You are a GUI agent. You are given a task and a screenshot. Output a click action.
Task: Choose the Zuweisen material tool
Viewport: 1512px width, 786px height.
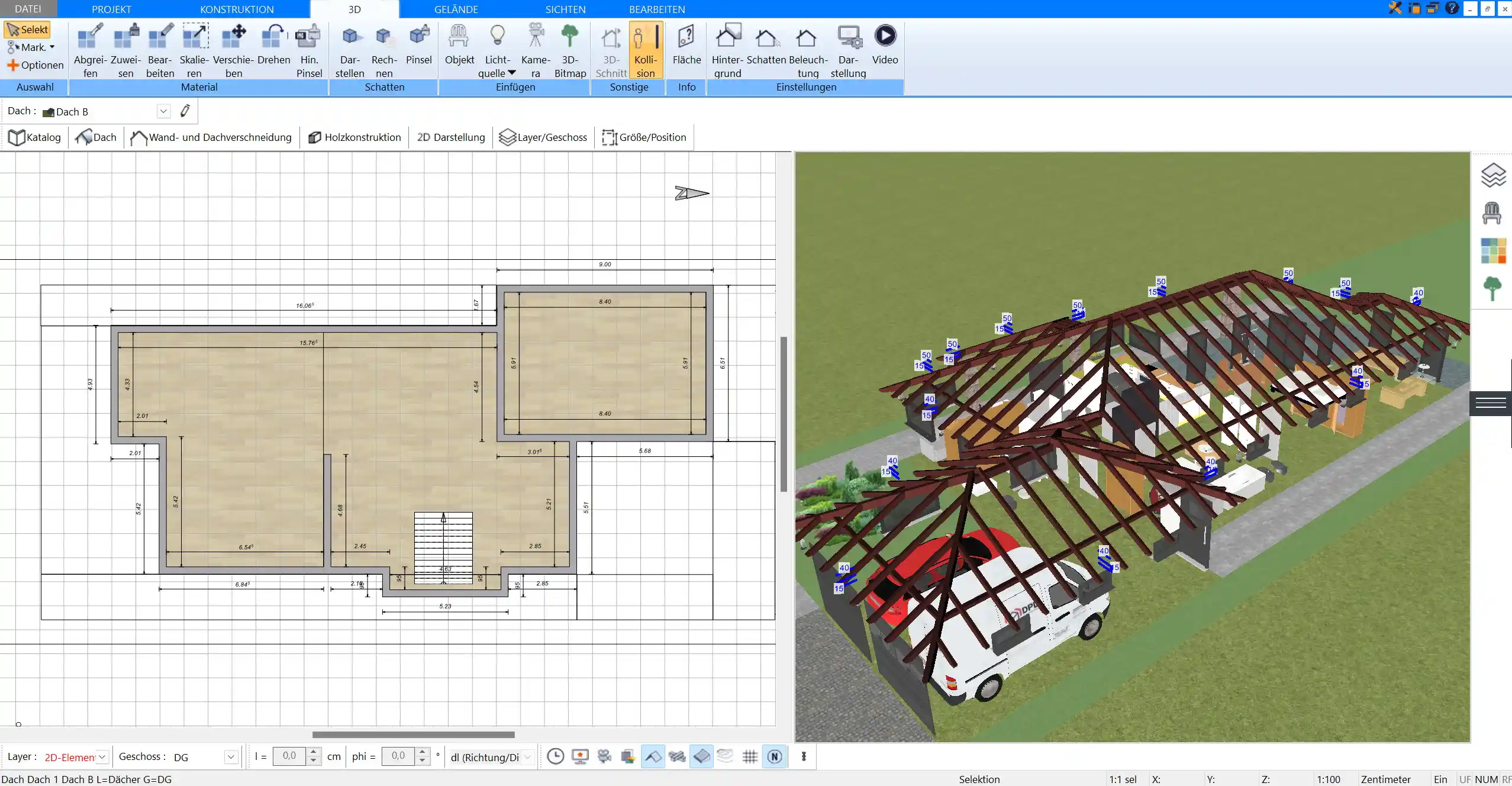click(125, 50)
